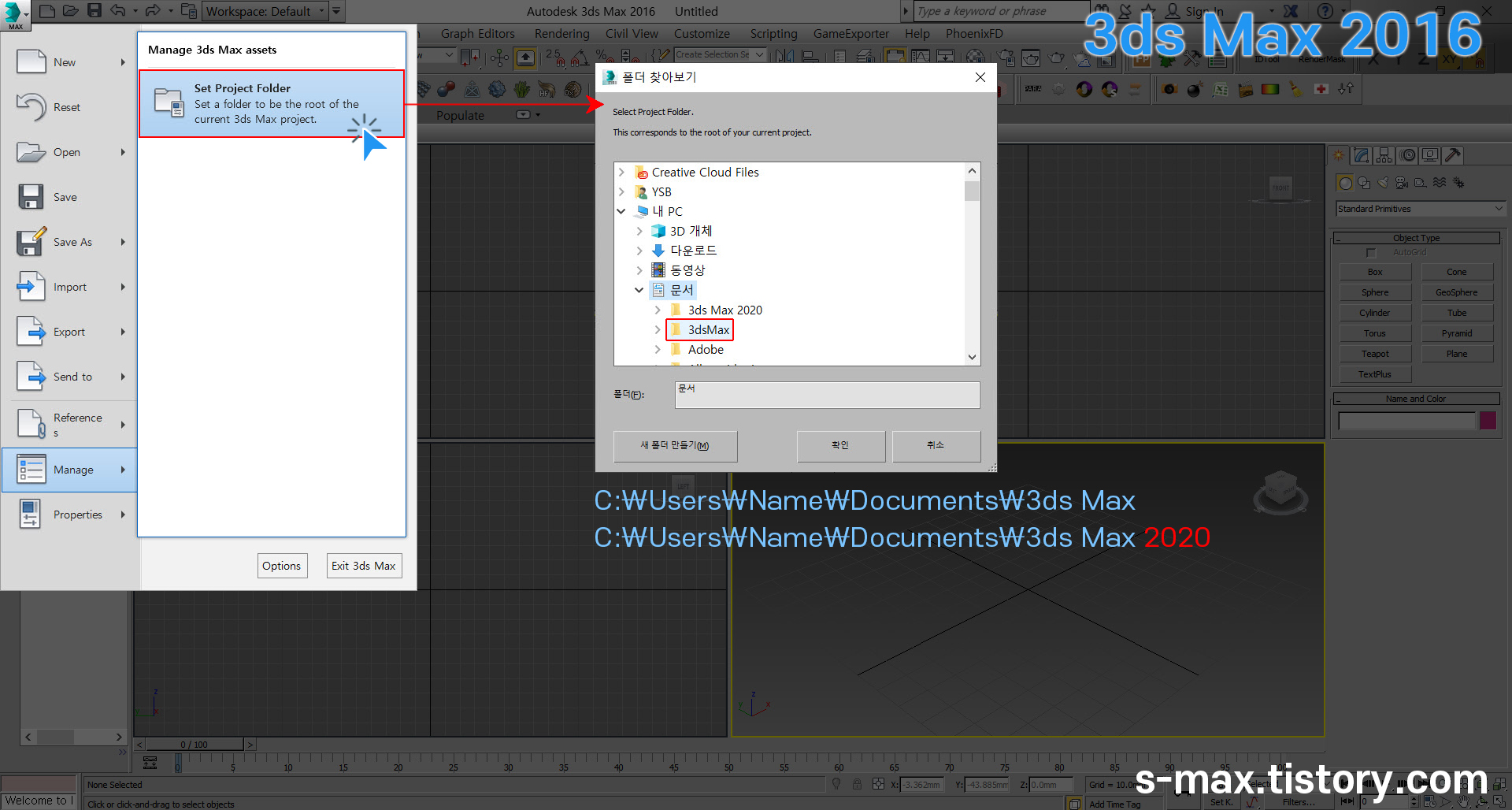
Task: Click folder tree scrollbar down arrow
Action: point(973,357)
